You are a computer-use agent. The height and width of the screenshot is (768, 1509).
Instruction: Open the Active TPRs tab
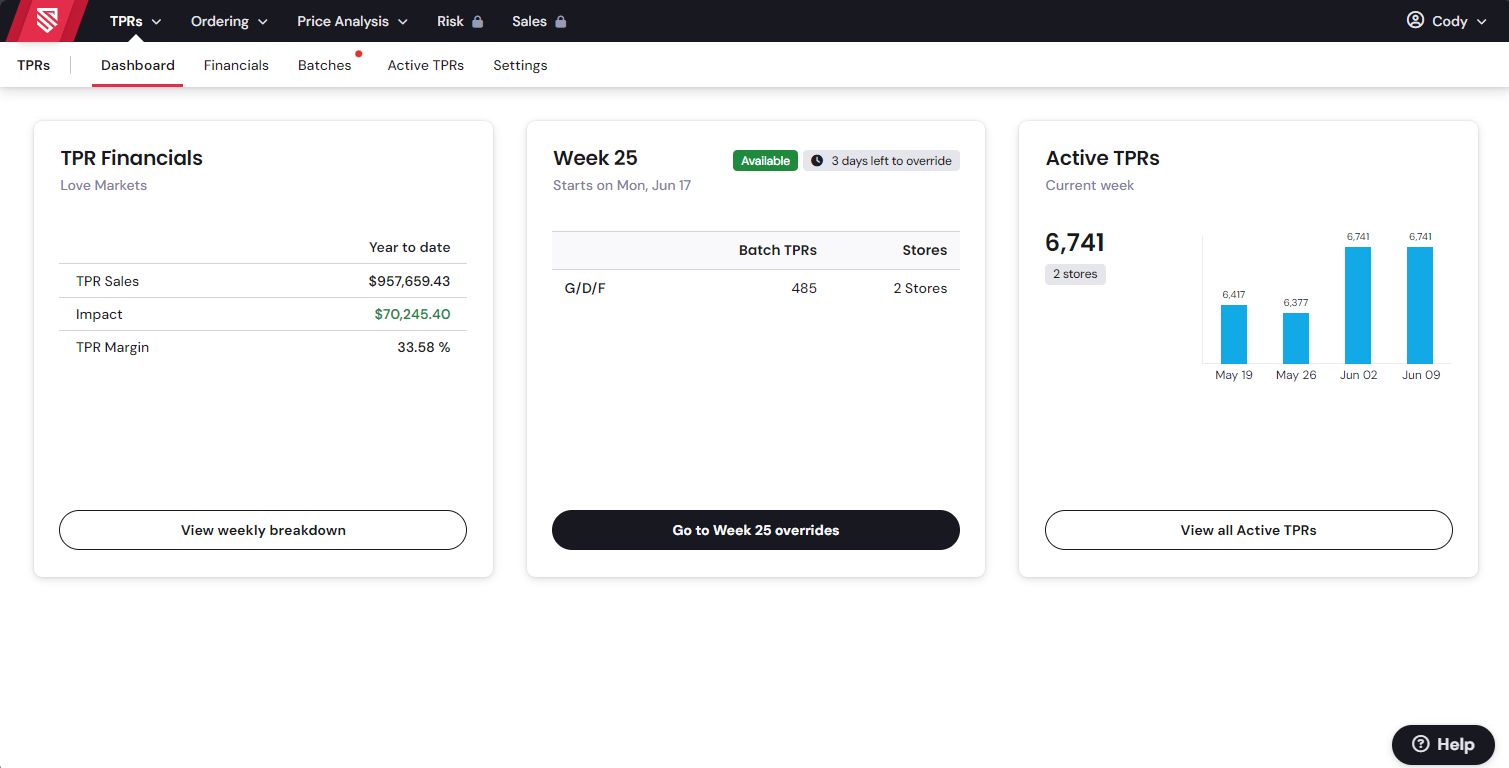[x=425, y=65]
